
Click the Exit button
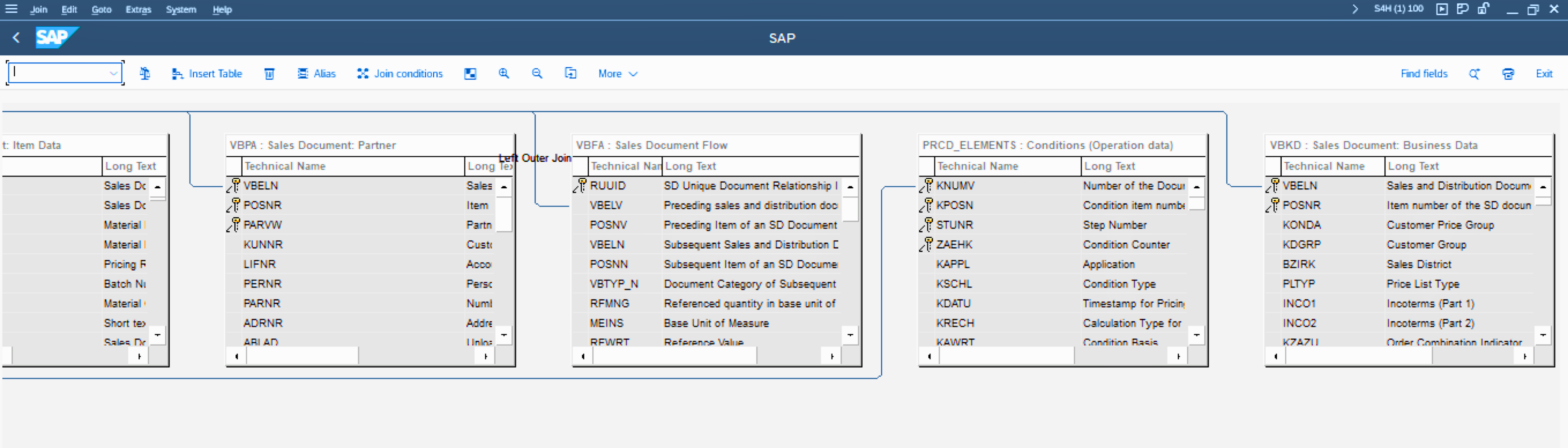pos(1543,73)
